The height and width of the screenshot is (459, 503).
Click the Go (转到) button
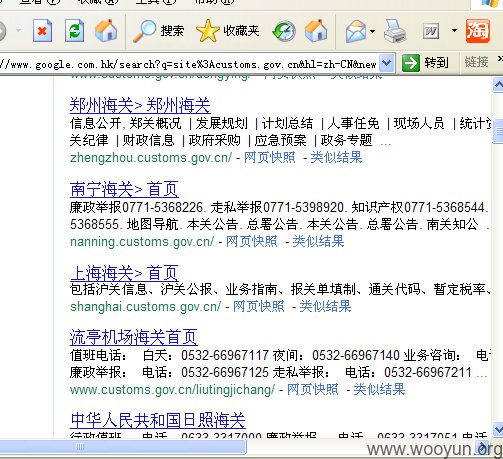click(425, 63)
